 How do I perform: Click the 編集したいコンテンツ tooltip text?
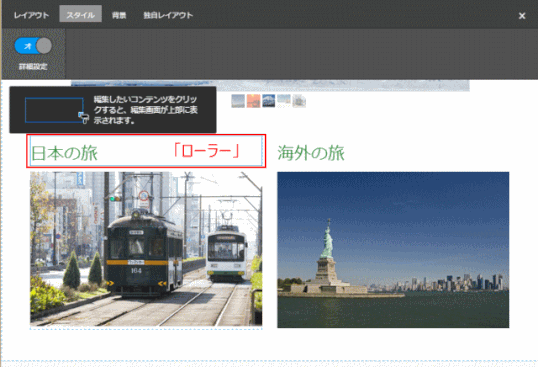point(146,110)
